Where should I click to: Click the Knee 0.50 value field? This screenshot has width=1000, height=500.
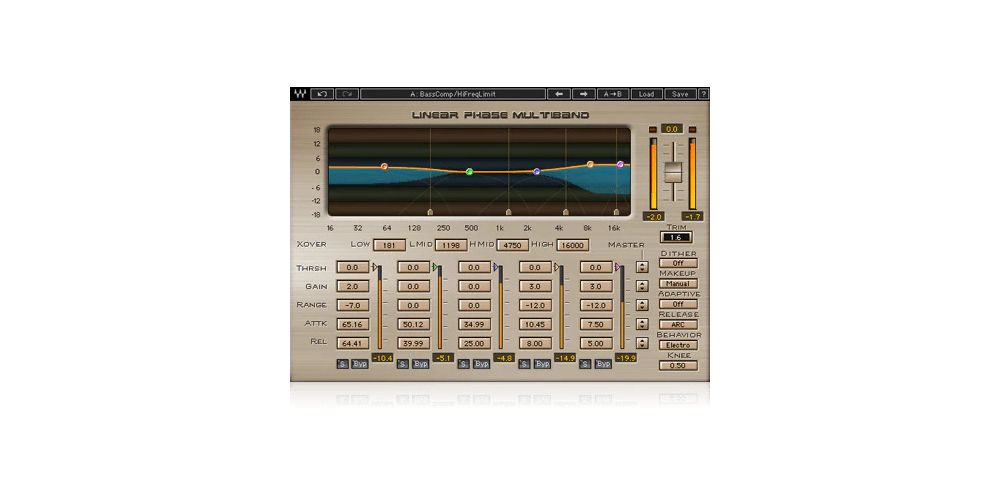(x=678, y=365)
